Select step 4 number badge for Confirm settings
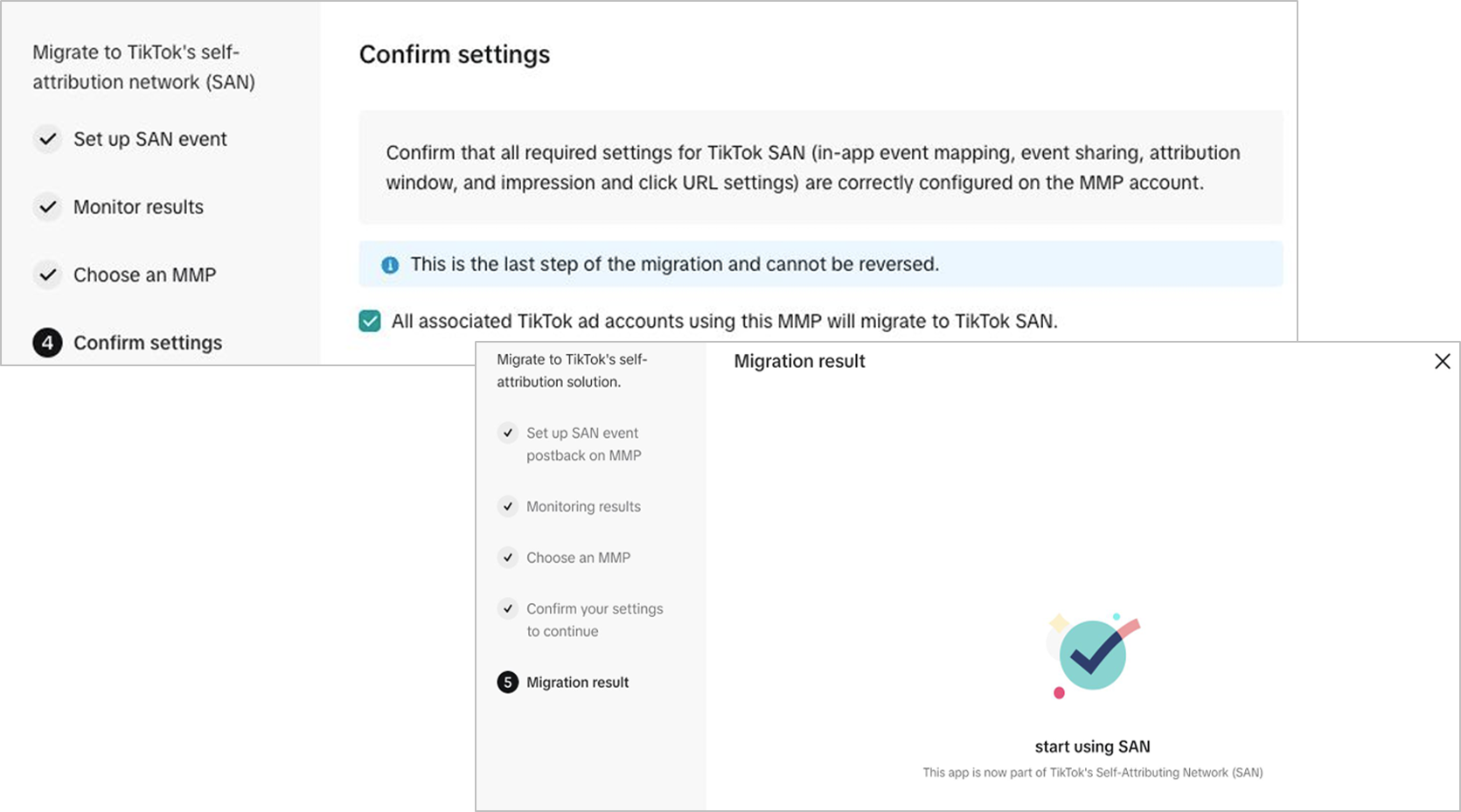The height and width of the screenshot is (812, 1461). click(47, 343)
